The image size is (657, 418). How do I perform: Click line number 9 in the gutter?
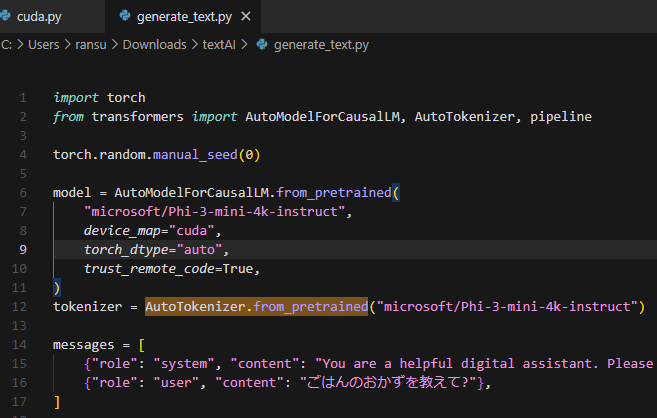pyautogui.click(x=23, y=250)
